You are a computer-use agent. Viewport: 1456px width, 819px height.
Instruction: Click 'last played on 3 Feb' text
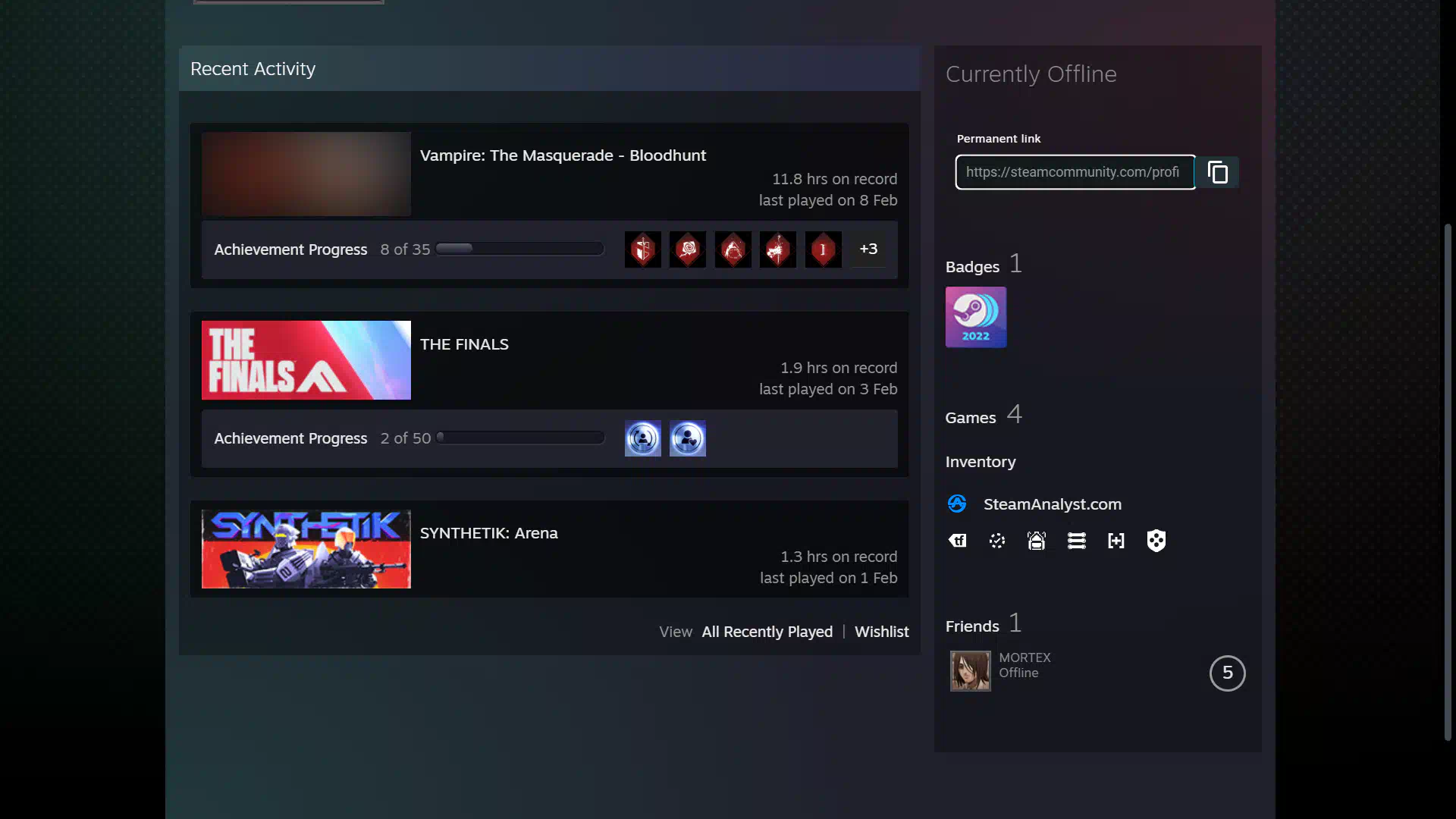pyautogui.click(x=828, y=389)
